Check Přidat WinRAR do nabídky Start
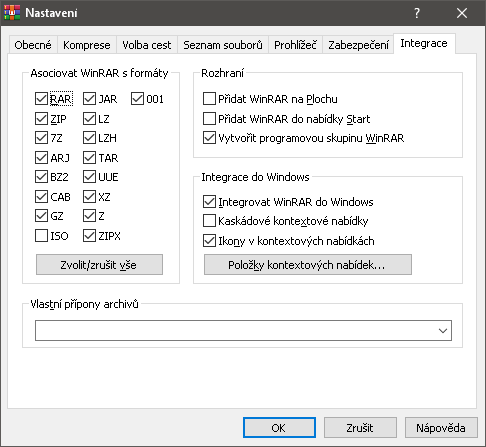The width and height of the screenshot is (486, 447). [209, 118]
